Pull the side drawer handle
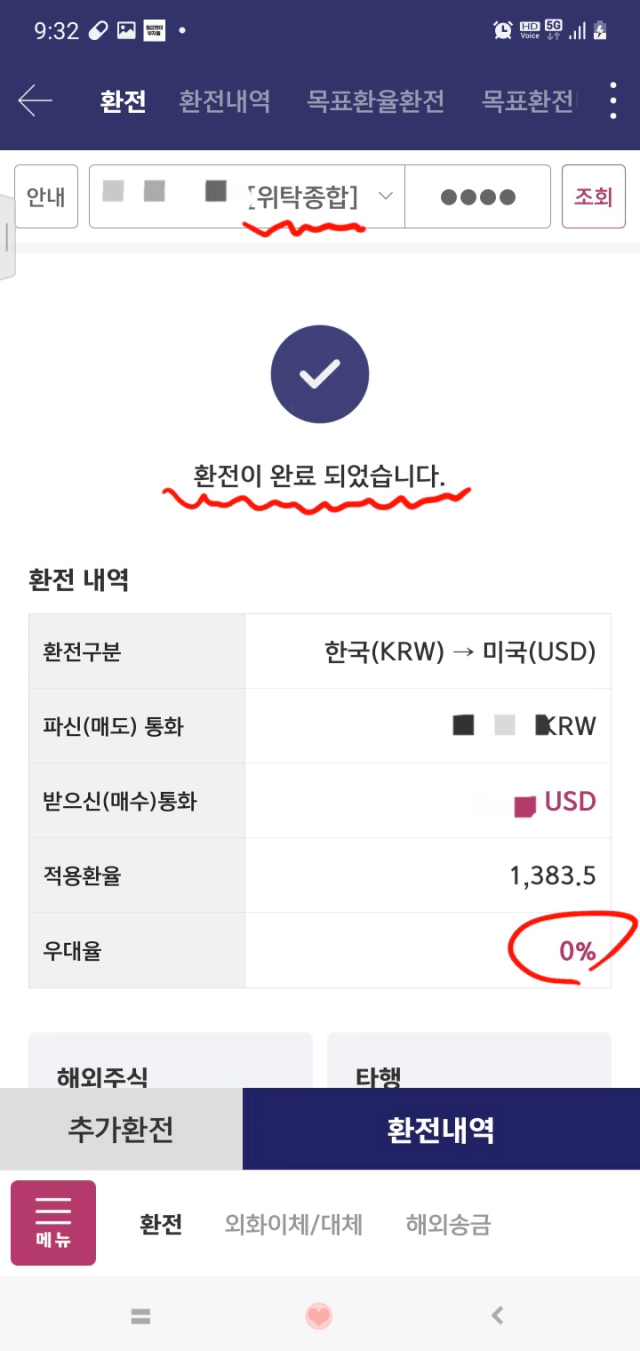Image resolution: width=640 pixels, height=1351 pixels. click(x=7, y=238)
